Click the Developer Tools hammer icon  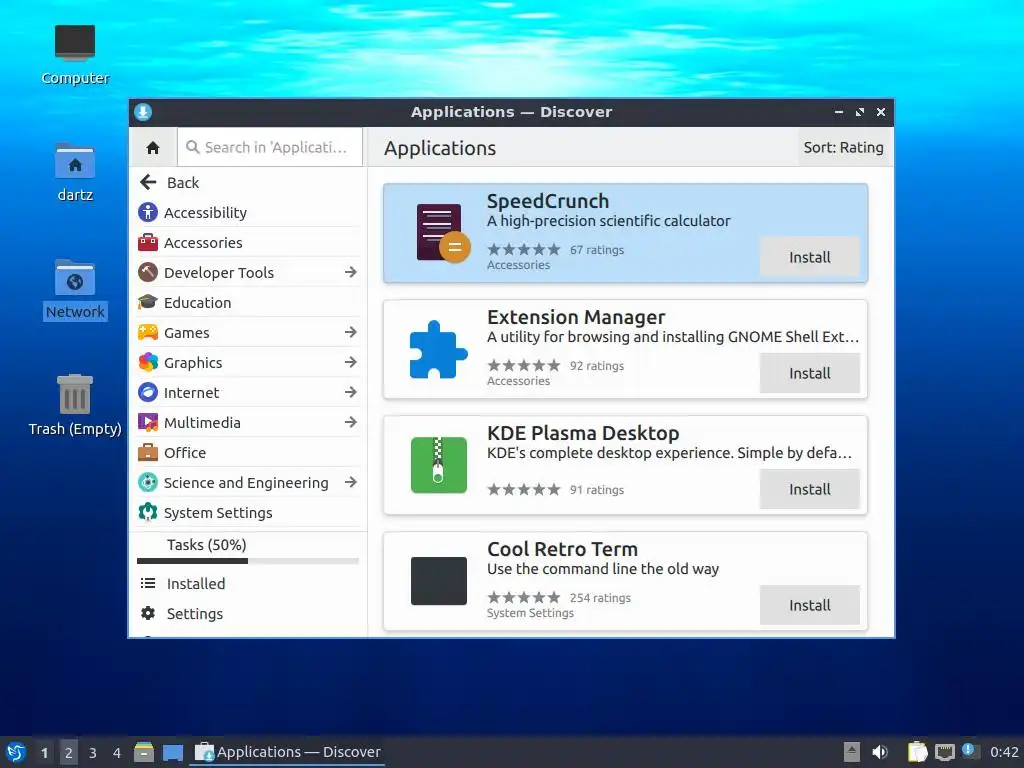(x=148, y=272)
